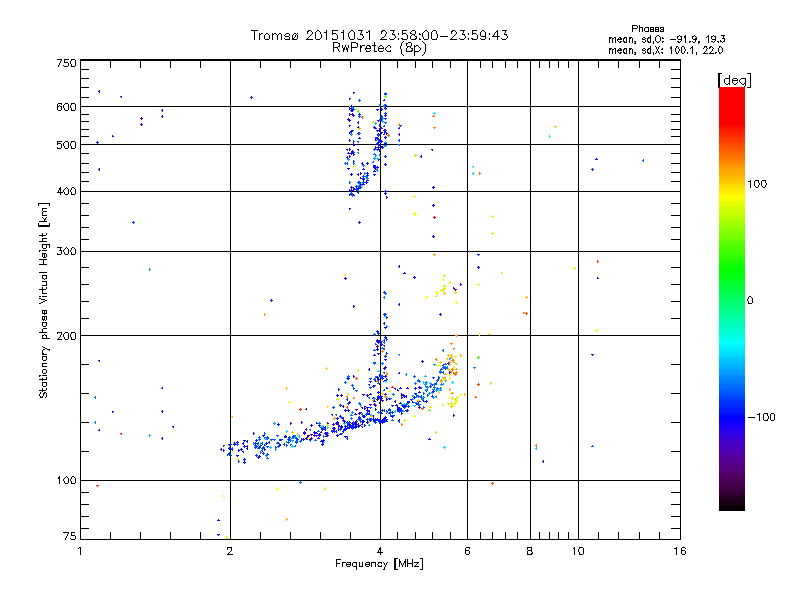
Task: Click the y-axis tick label '100'
Action: [x=66, y=481]
